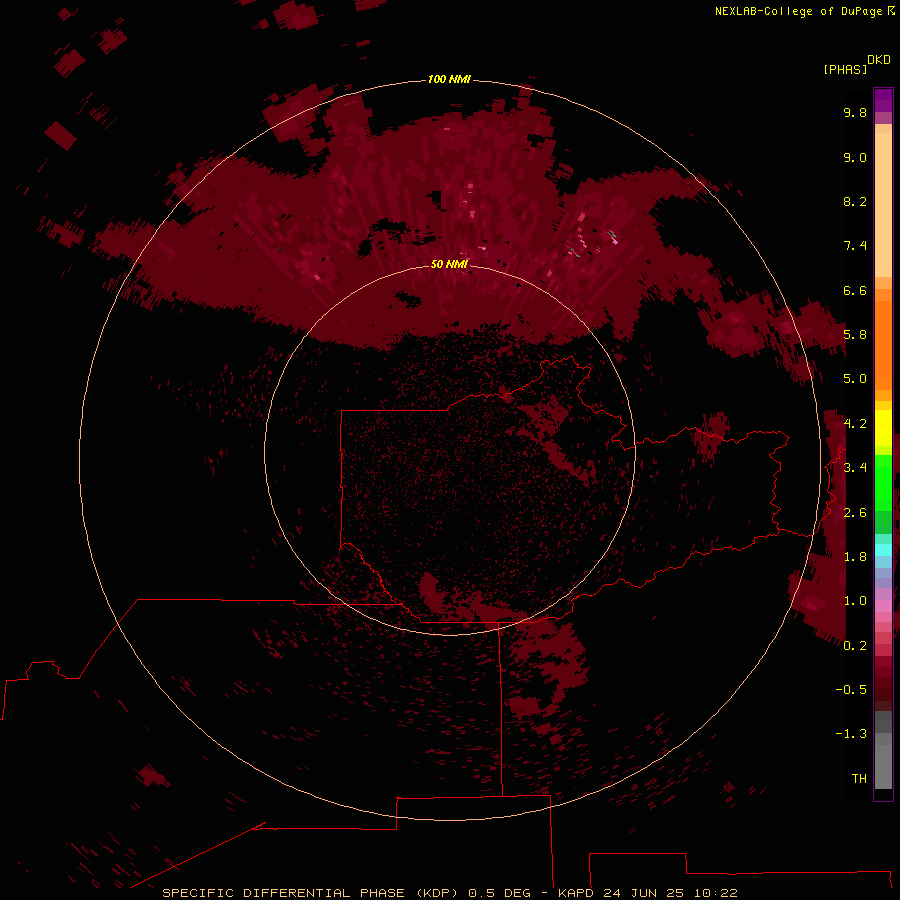Click the 1.0 scale value
The image size is (900, 900).
pos(855,601)
